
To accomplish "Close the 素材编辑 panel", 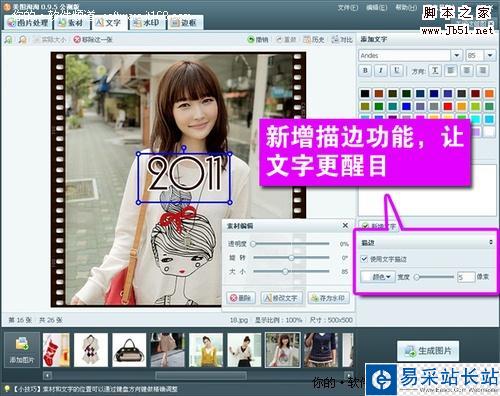I will click(x=345, y=226).
